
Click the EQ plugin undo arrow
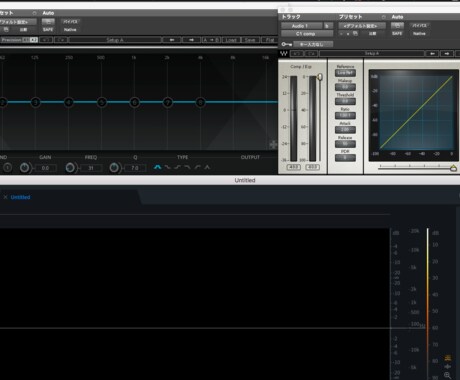(46, 40)
